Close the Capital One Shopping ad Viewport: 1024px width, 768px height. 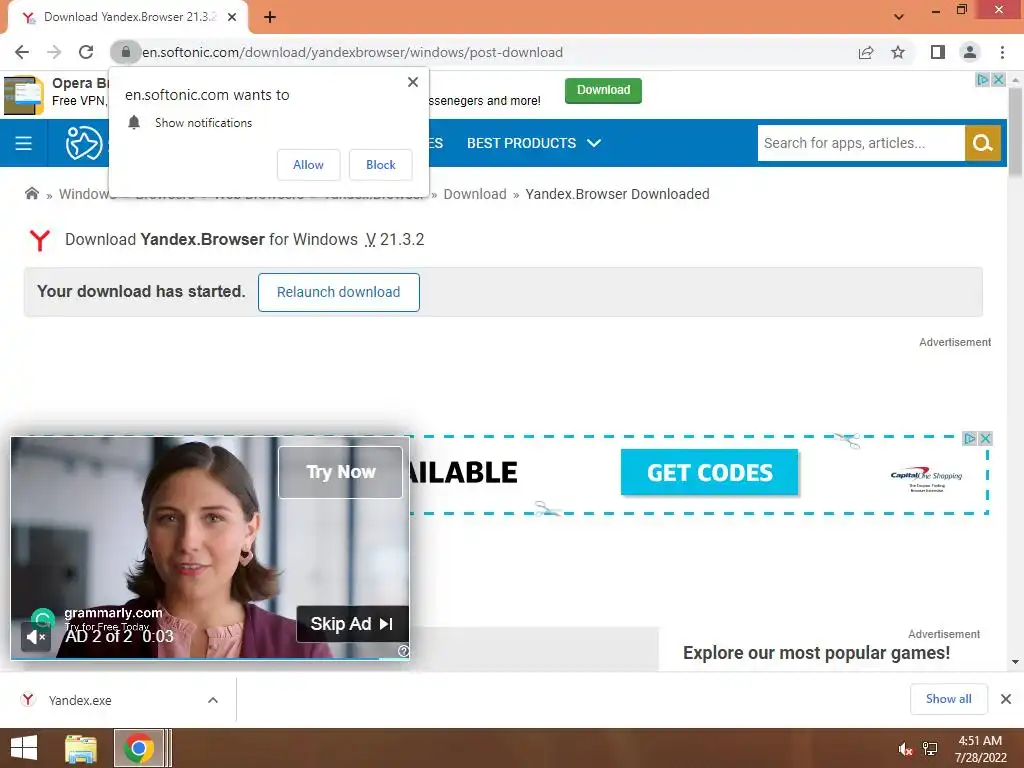click(985, 438)
